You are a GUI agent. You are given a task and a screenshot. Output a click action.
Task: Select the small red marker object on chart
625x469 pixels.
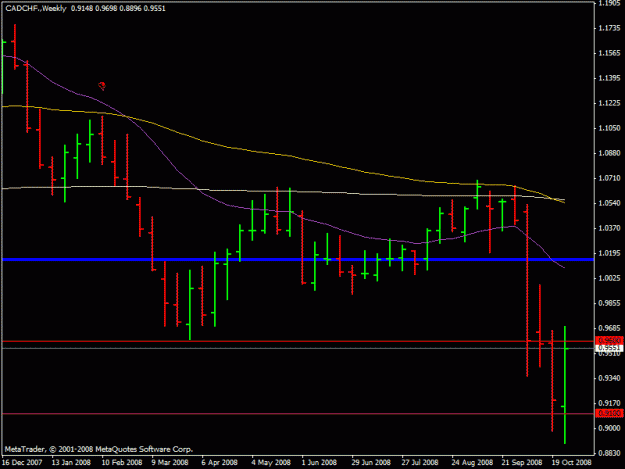tap(102, 86)
